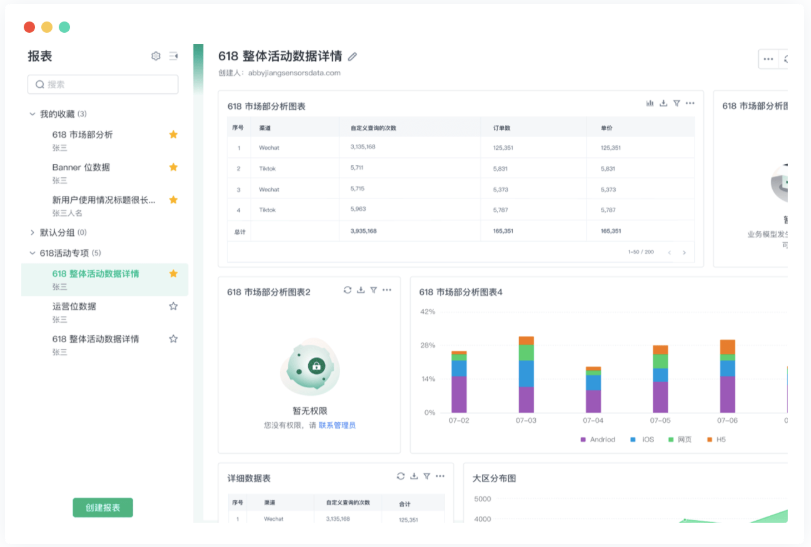Toggle H5 series in chart legend

(716, 439)
